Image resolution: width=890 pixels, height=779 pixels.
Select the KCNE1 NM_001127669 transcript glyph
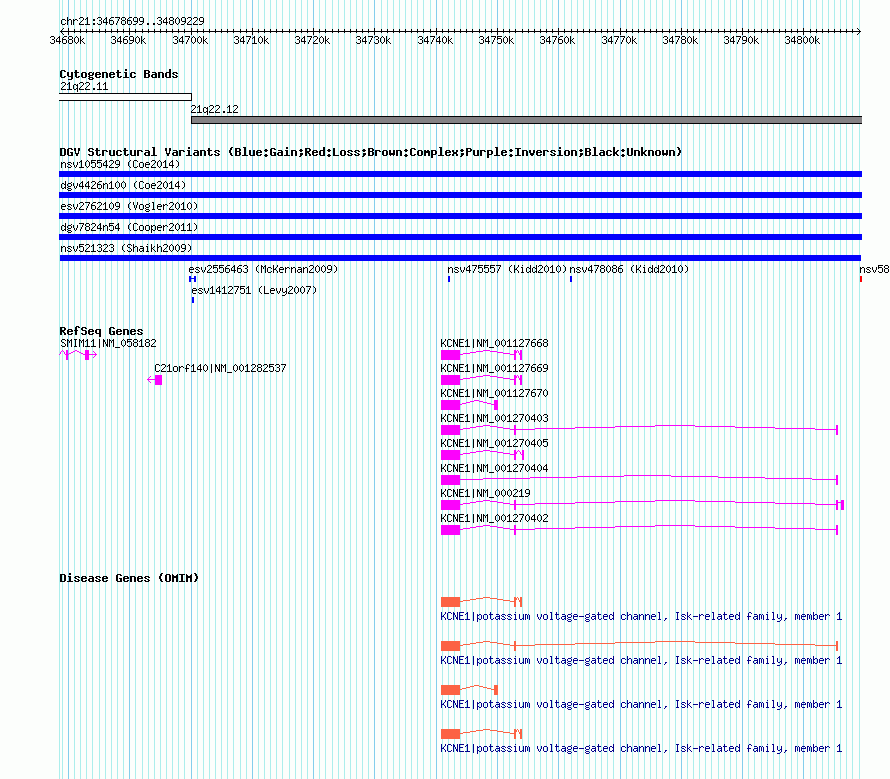[x=481, y=380]
